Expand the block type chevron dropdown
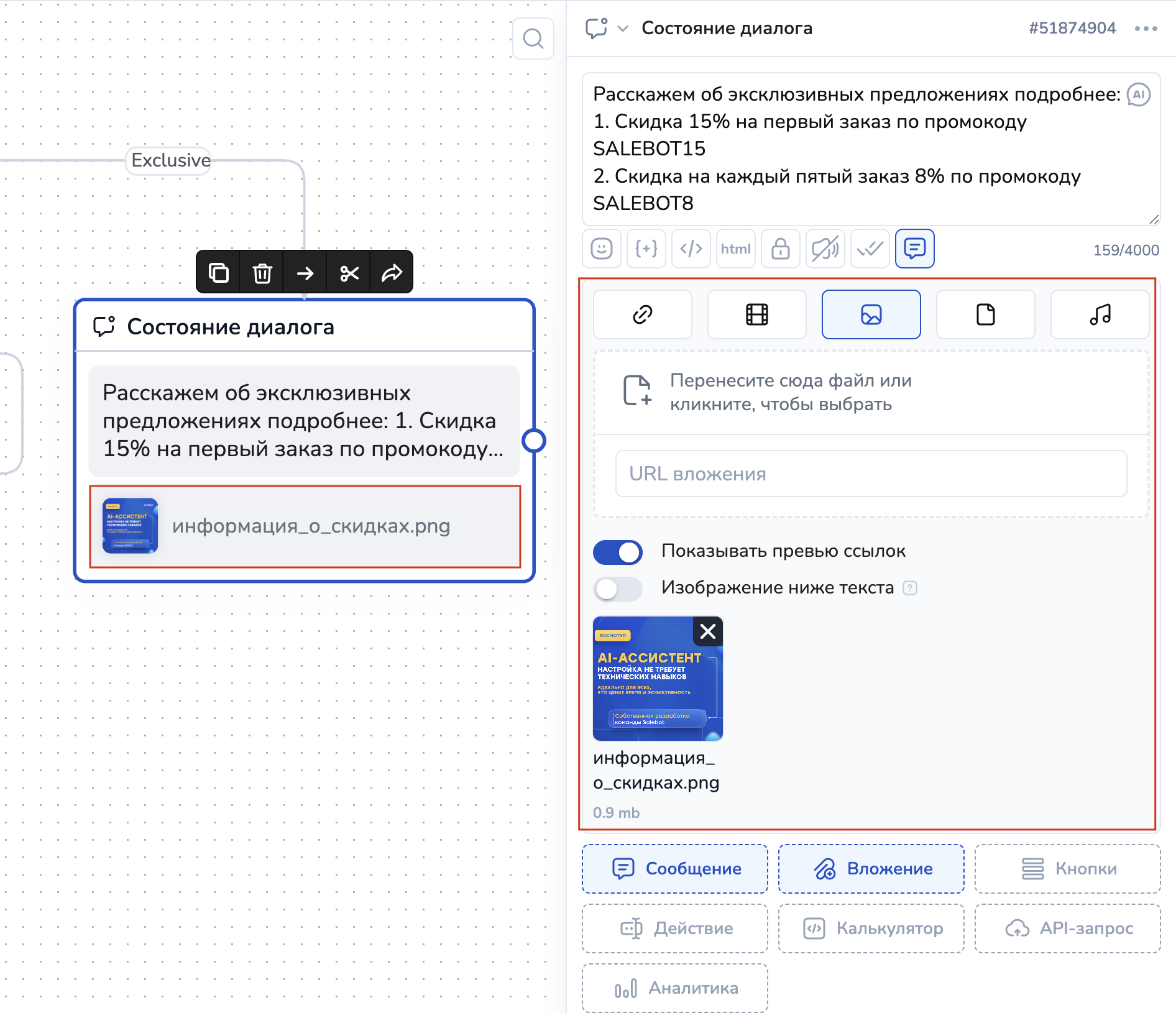This screenshot has width=1176, height=1013. pos(623,29)
